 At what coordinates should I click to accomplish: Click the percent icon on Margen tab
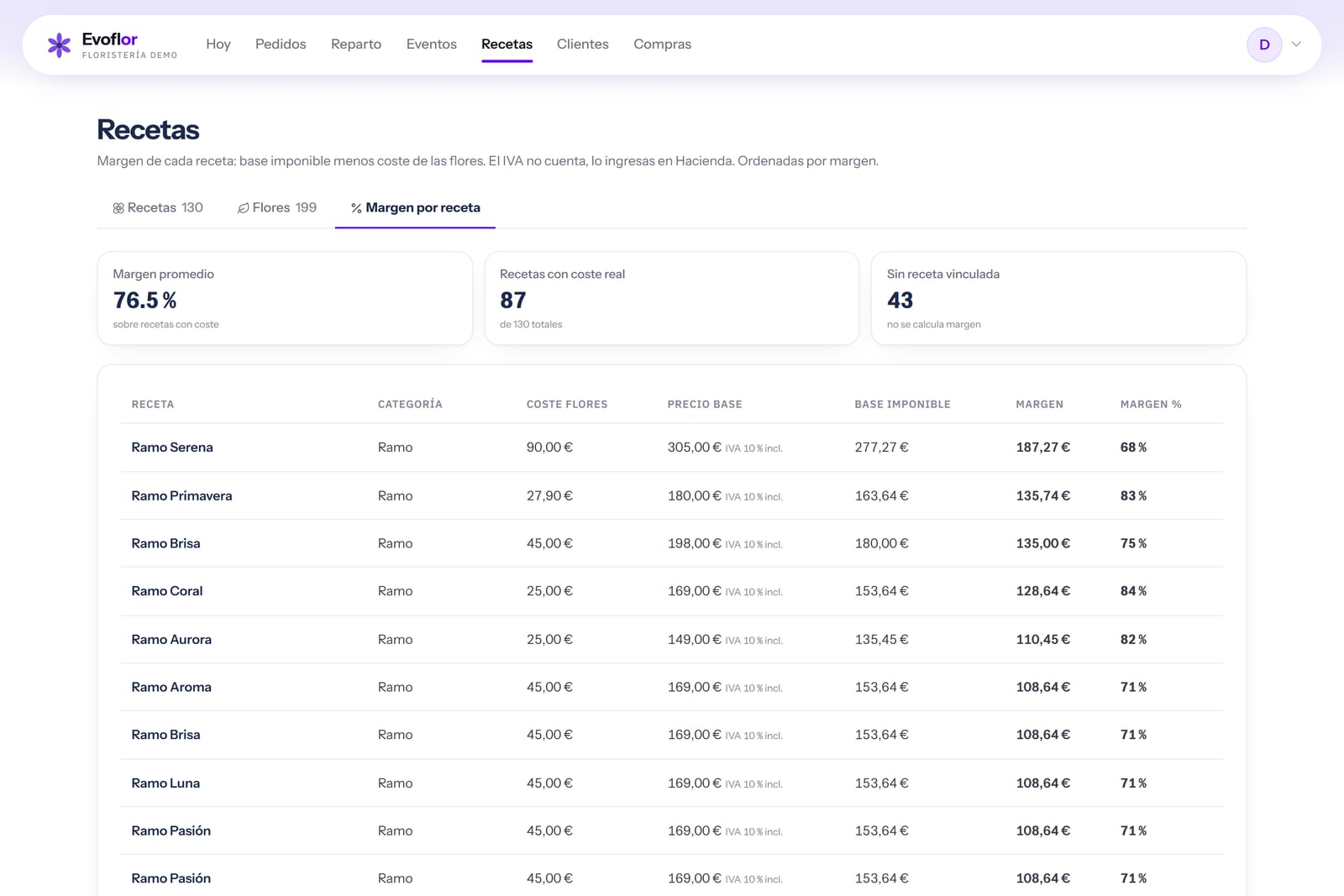click(356, 208)
